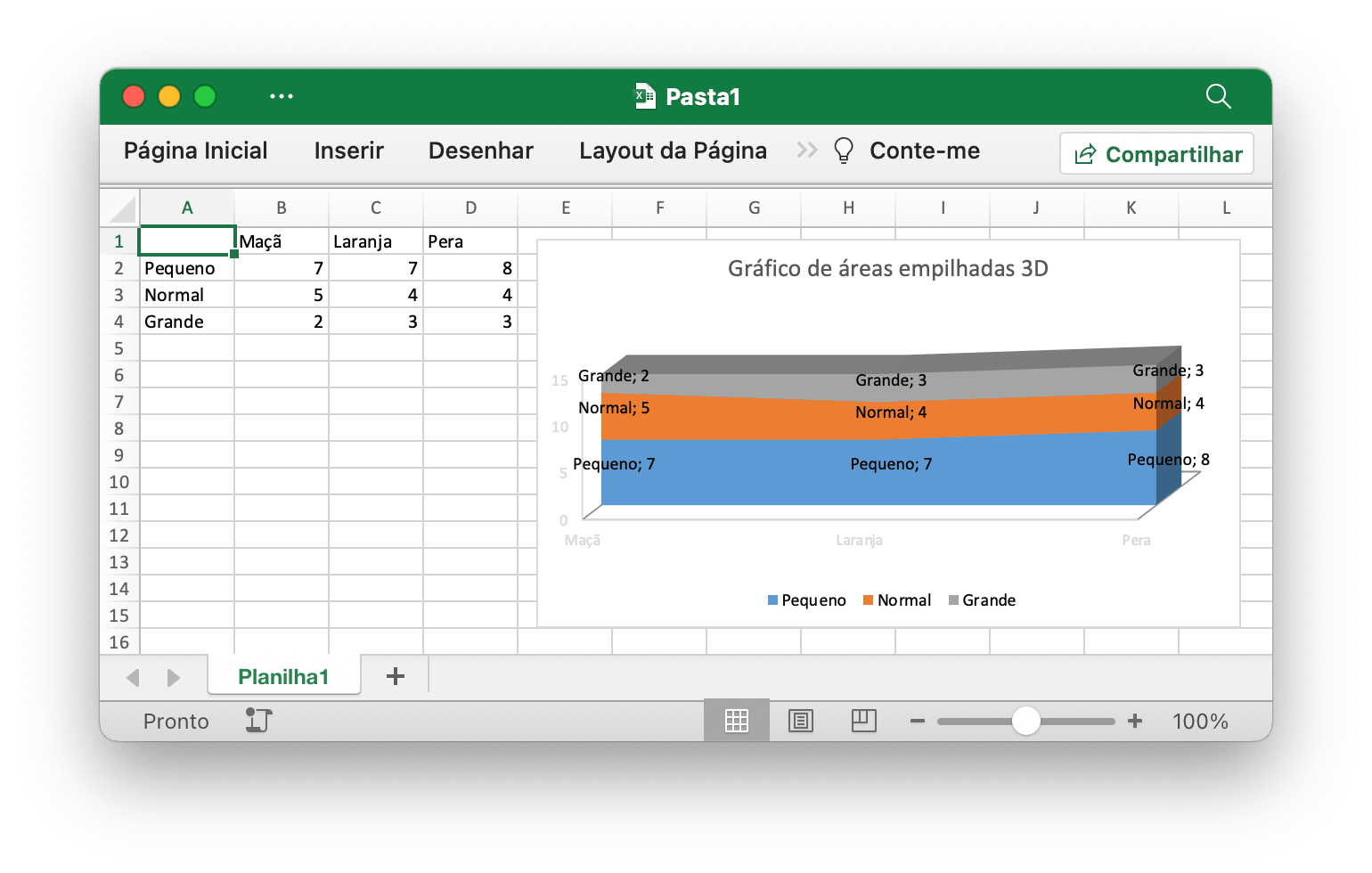
Task: Click the 'Pequeno; 8' data label
Action: pos(1168,460)
